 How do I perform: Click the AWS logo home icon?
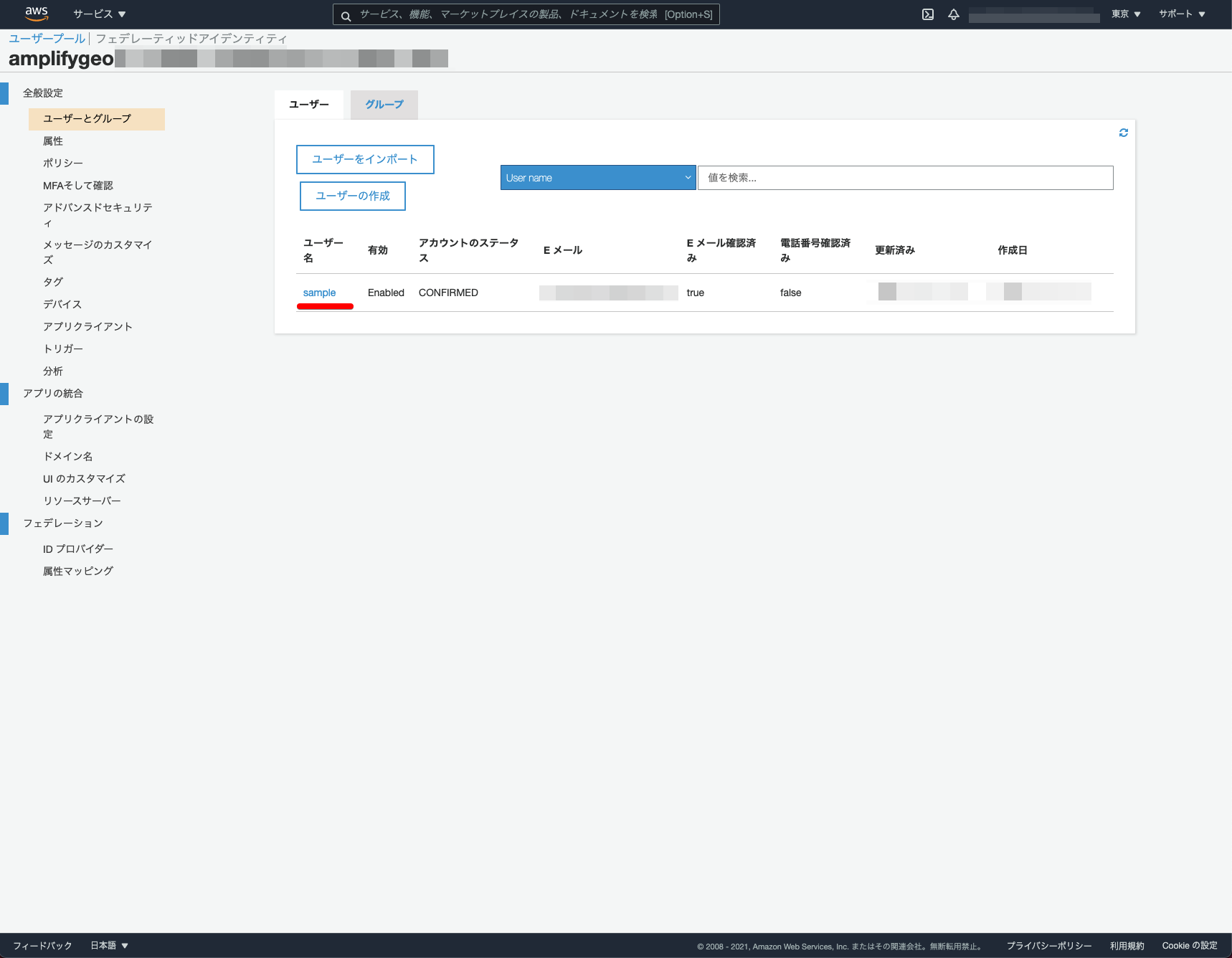click(x=37, y=14)
